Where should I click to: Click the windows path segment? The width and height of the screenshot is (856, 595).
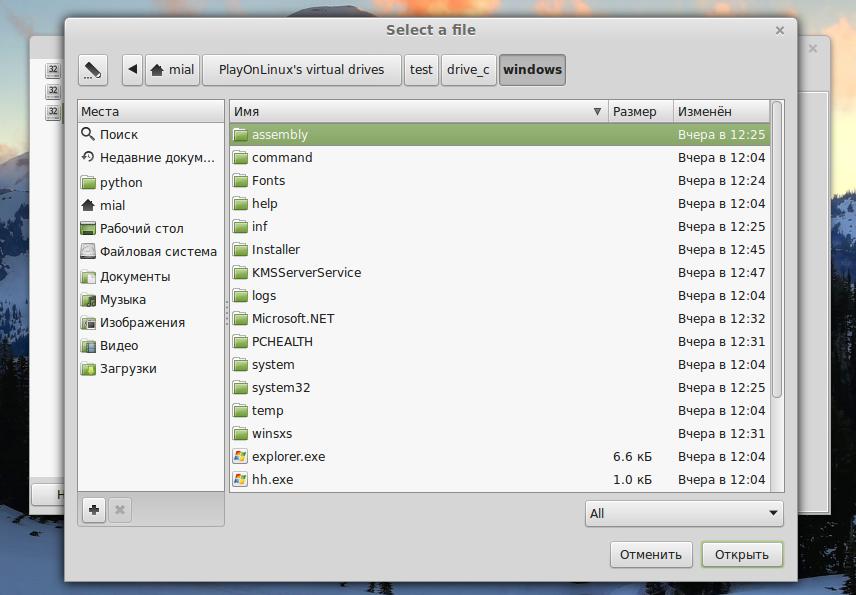tap(532, 70)
